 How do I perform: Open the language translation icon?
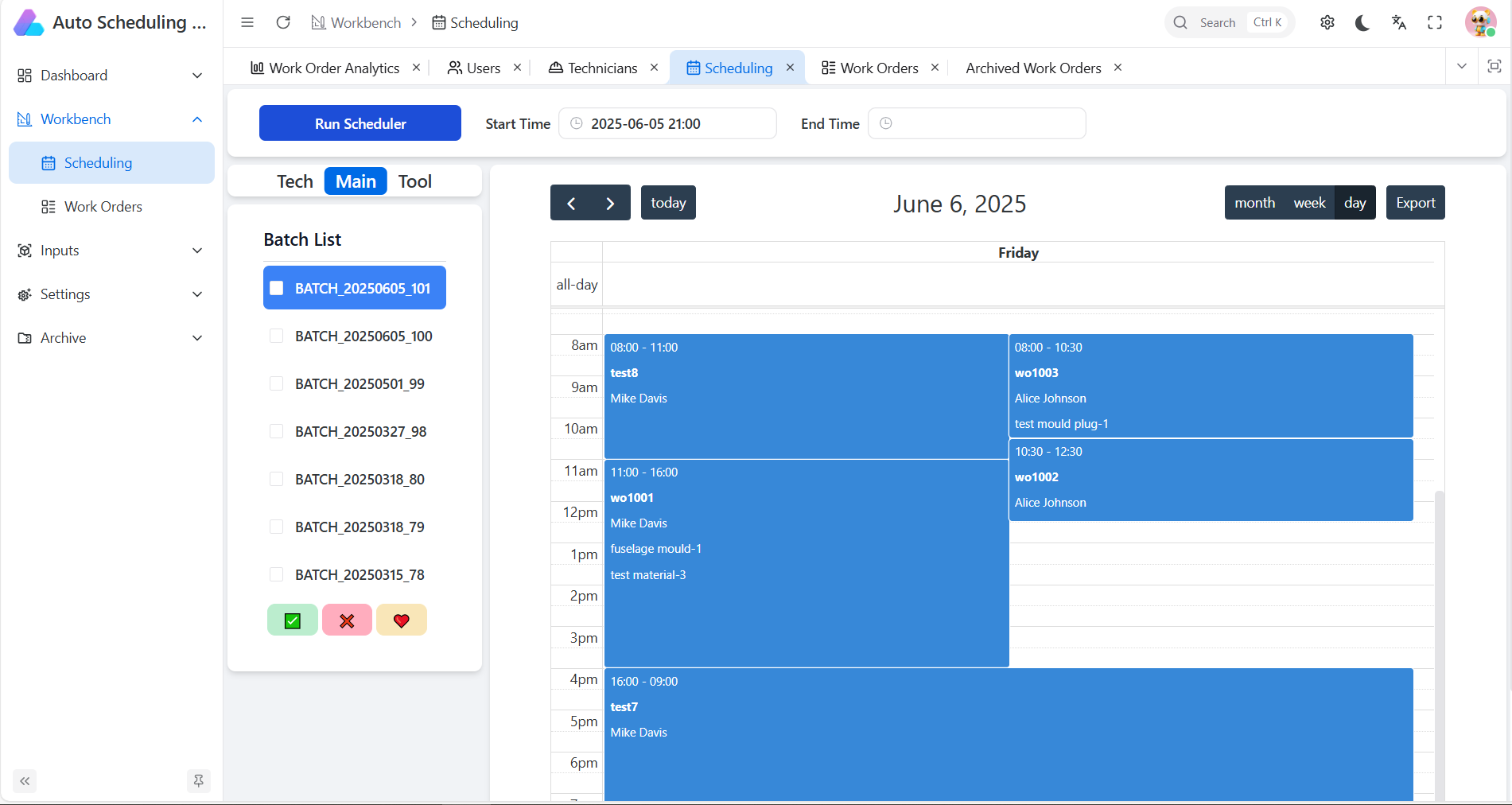(1399, 22)
